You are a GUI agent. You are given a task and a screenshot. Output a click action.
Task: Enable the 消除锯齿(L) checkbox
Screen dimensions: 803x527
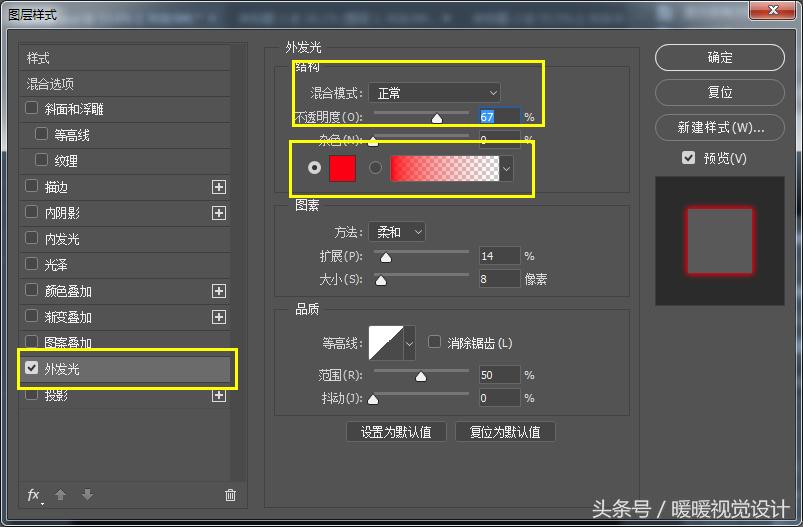click(434, 342)
